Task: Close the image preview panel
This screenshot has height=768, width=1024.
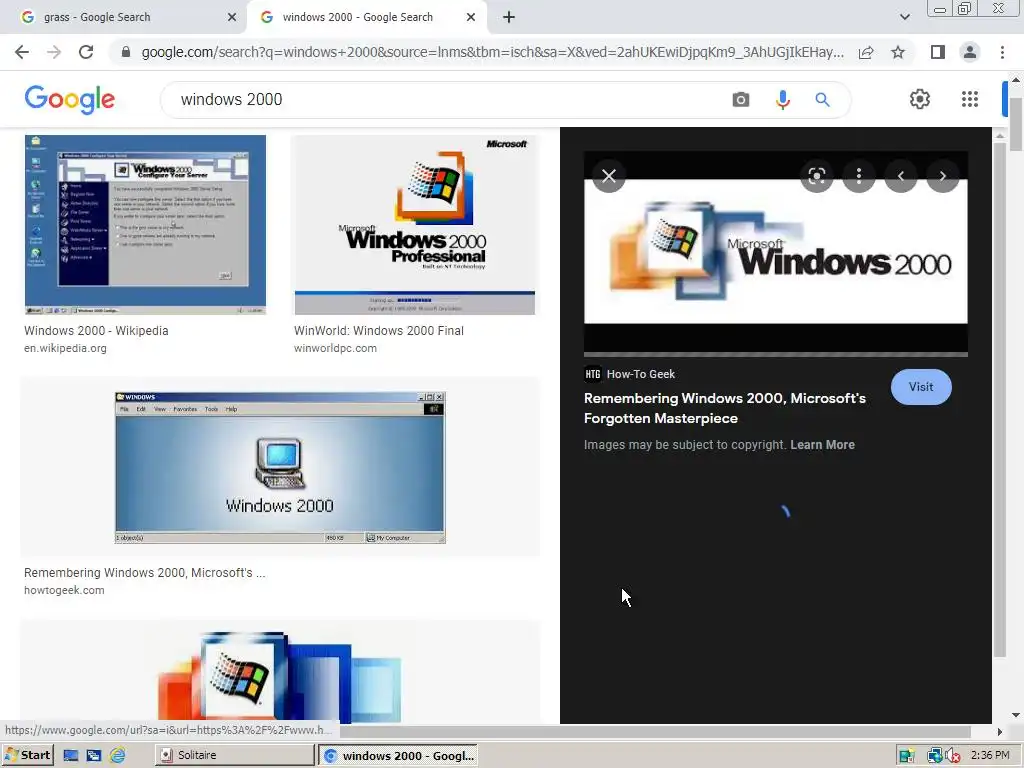Action: tap(609, 176)
